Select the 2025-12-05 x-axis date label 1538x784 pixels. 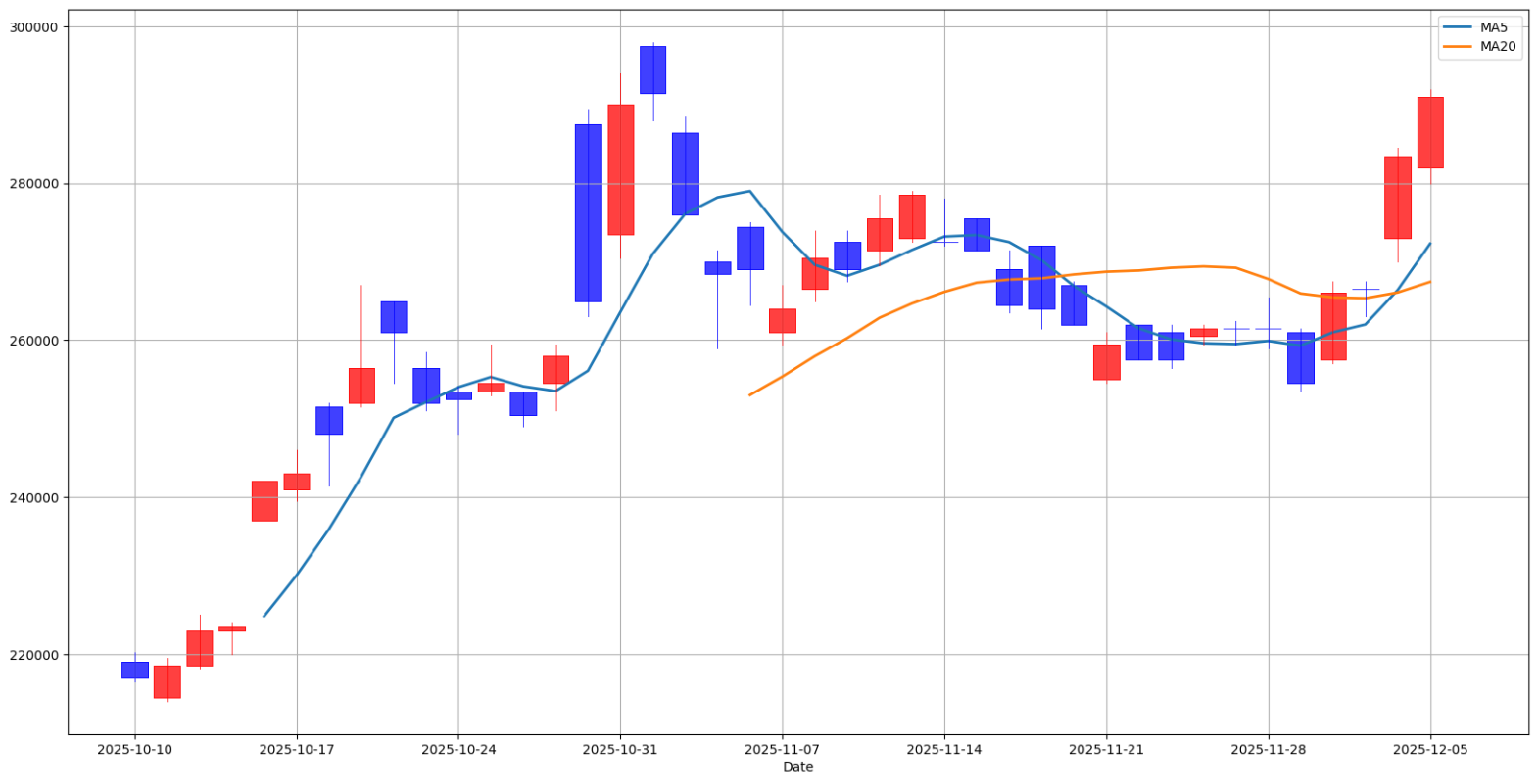1430,749
